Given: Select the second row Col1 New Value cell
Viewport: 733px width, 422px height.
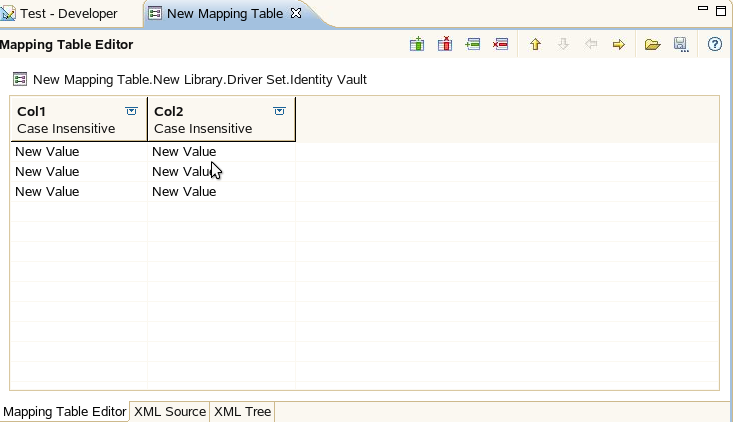Looking at the screenshot, I should [79, 172].
